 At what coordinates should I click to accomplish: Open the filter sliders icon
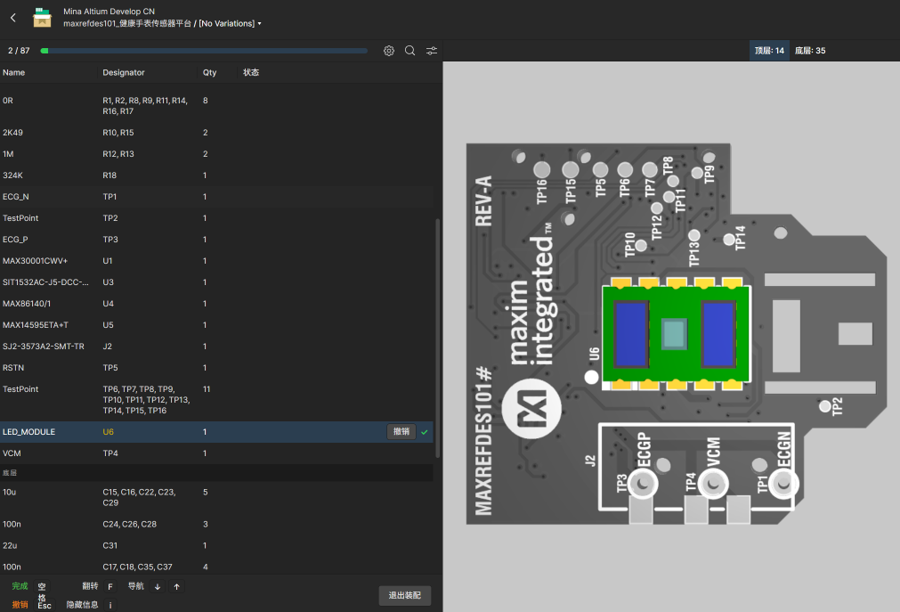pyautogui.click(x=432, y=51)
